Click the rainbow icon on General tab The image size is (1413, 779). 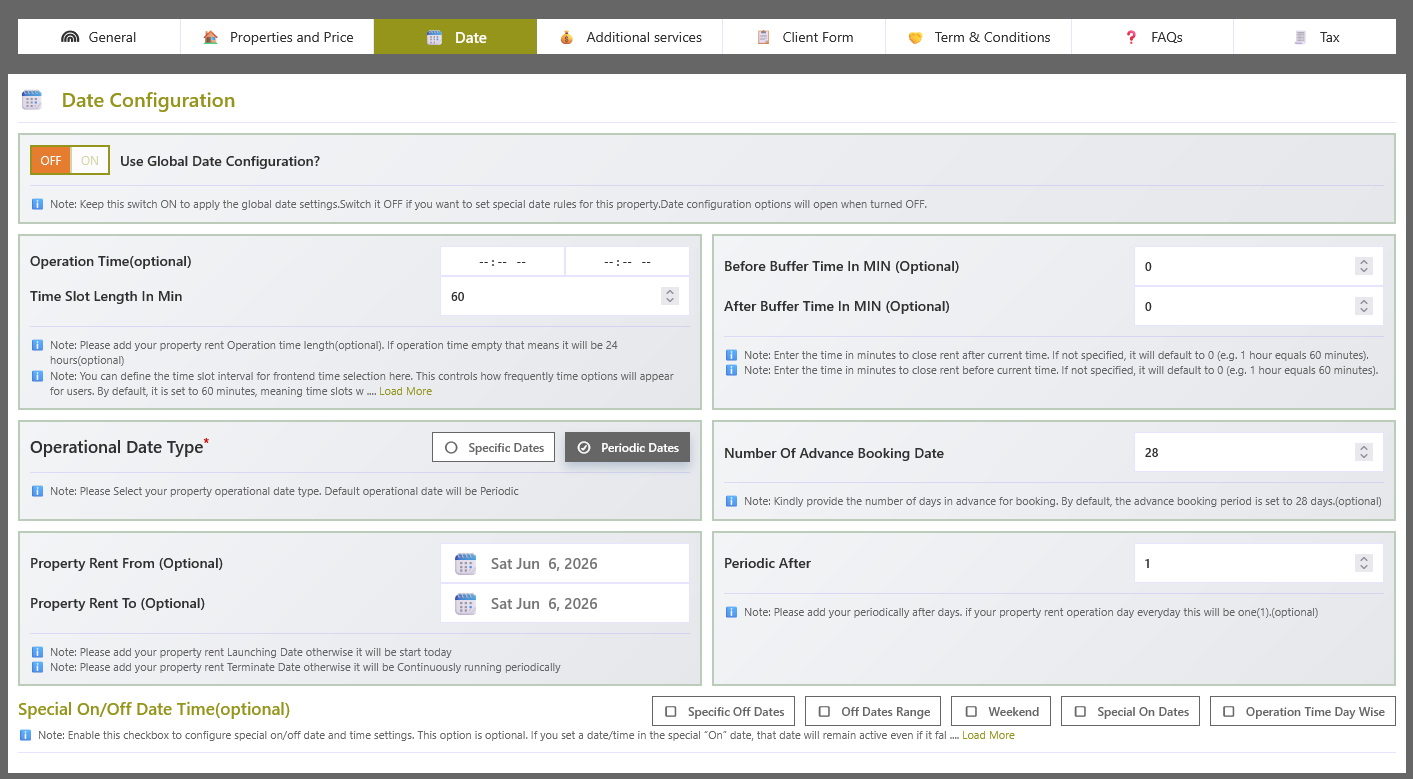69,37
